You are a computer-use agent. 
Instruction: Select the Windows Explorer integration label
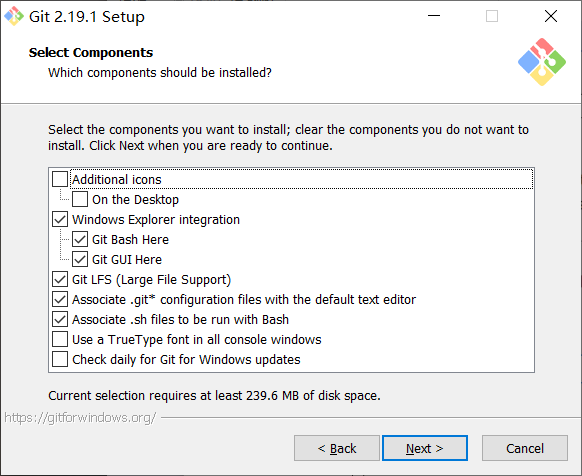pyautogui.click(x=156, y=219)
